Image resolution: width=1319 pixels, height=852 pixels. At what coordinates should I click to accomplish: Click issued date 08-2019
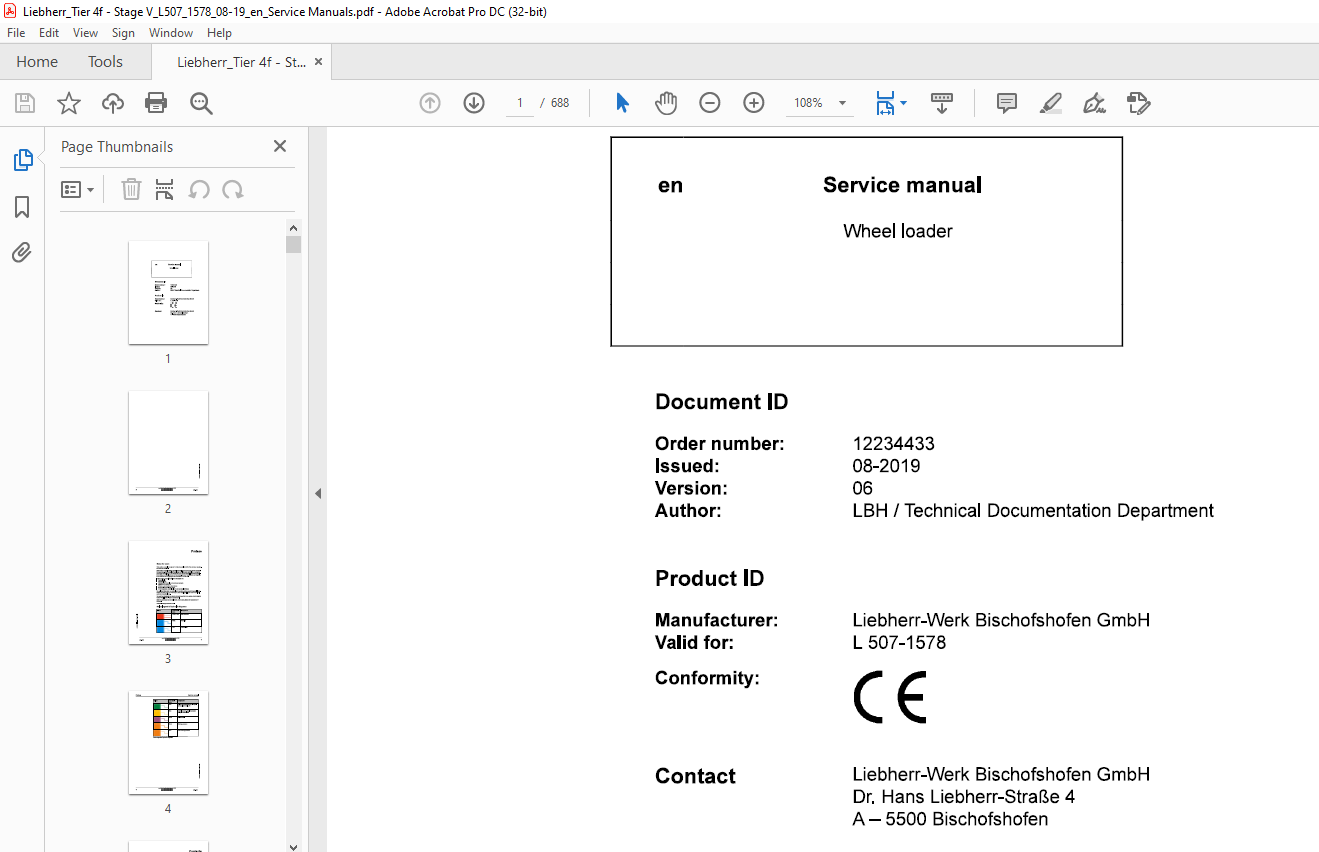point(886,466)
